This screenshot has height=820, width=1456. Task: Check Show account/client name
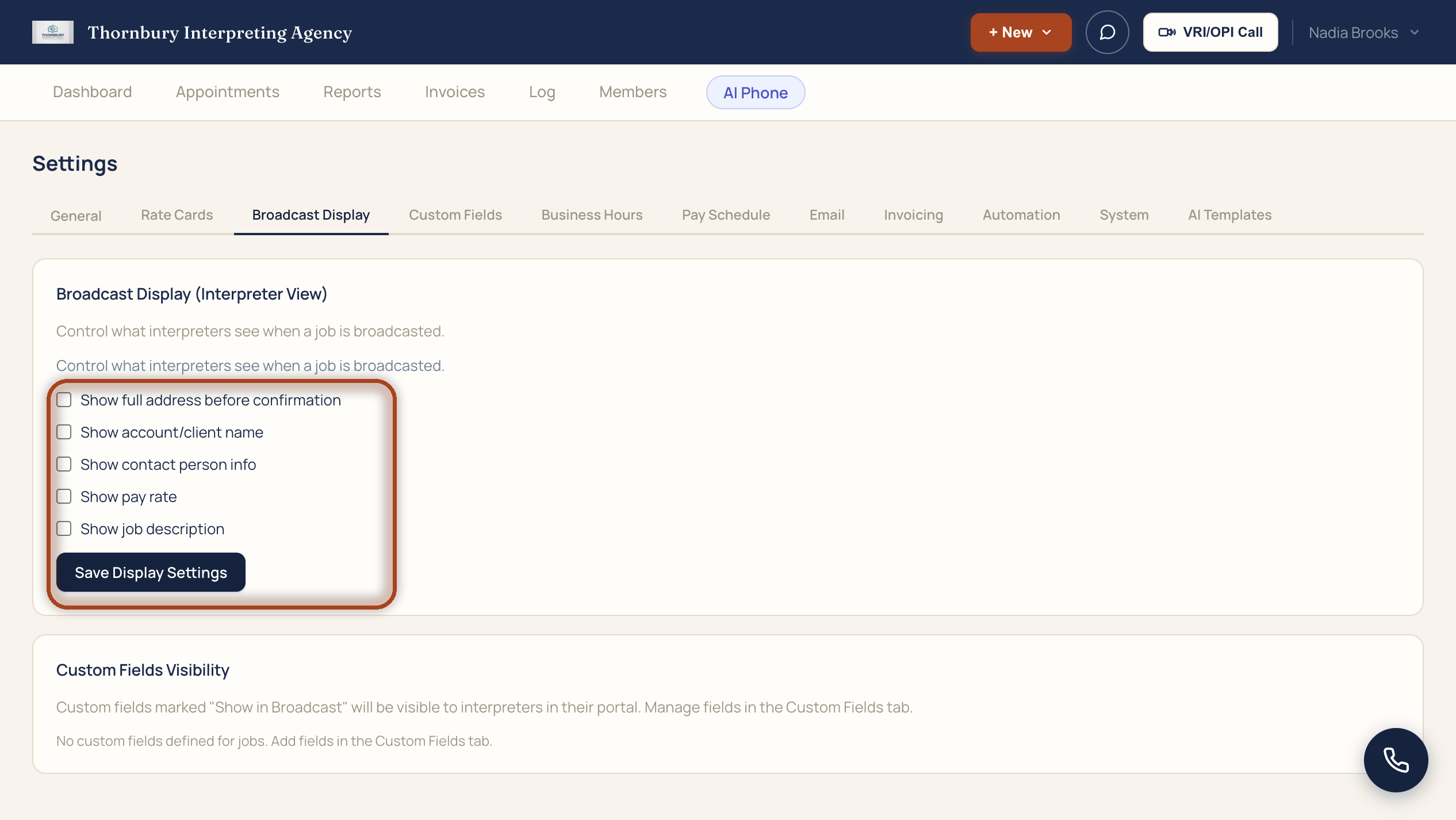[x=64, y=432]
